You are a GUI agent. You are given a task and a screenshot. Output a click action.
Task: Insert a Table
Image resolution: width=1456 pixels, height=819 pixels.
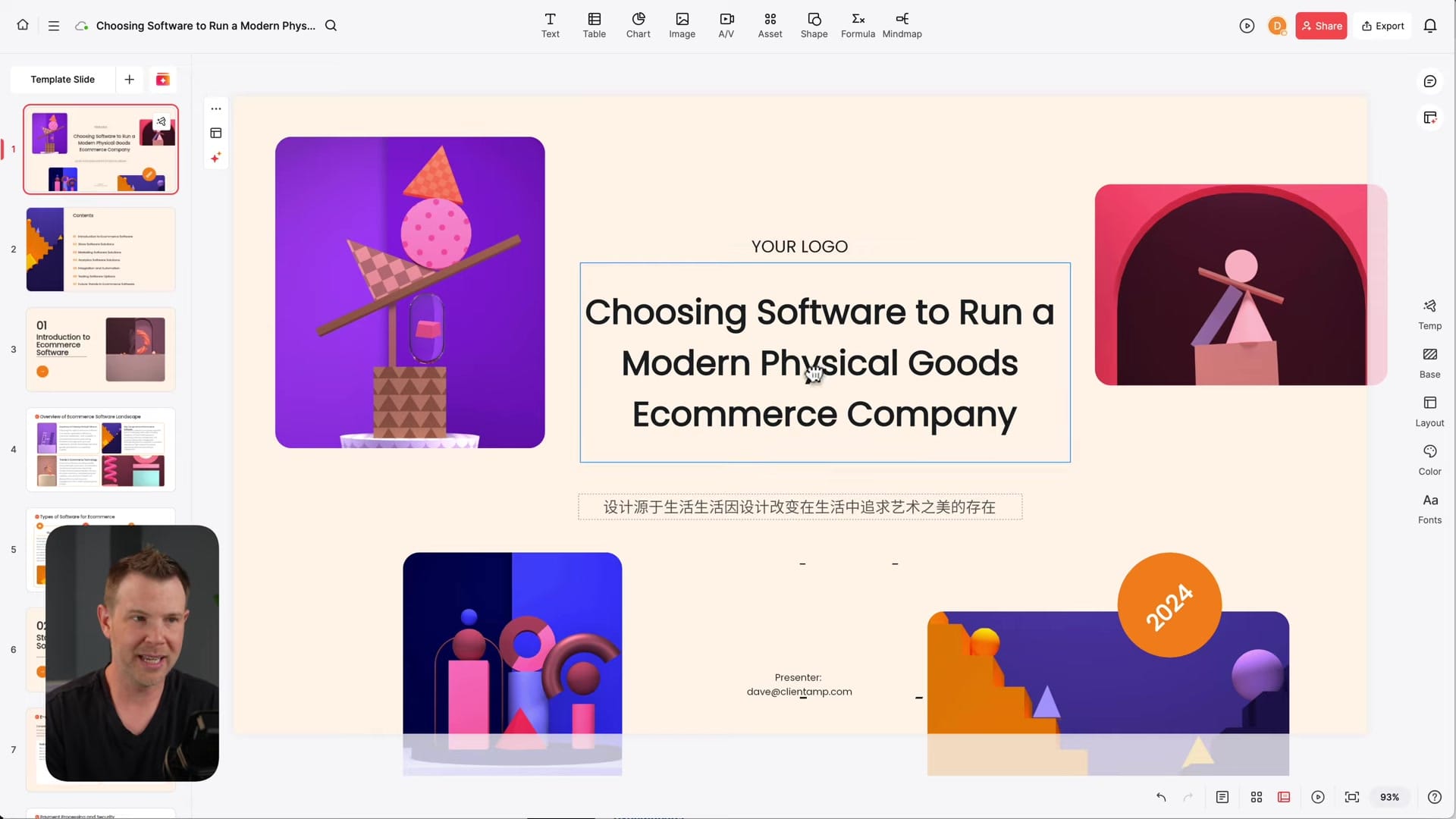point(595,26)
